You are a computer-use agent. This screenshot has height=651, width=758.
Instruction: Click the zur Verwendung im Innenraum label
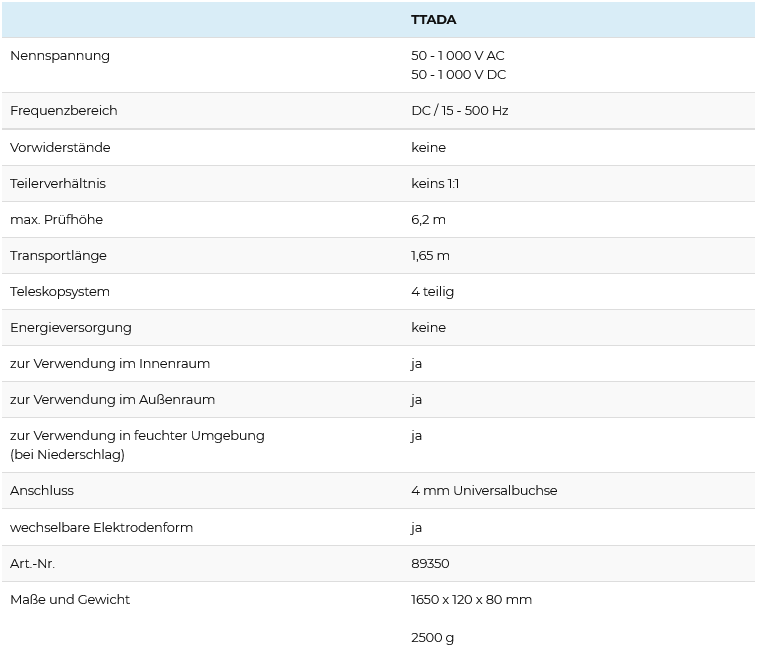(110, 363)
